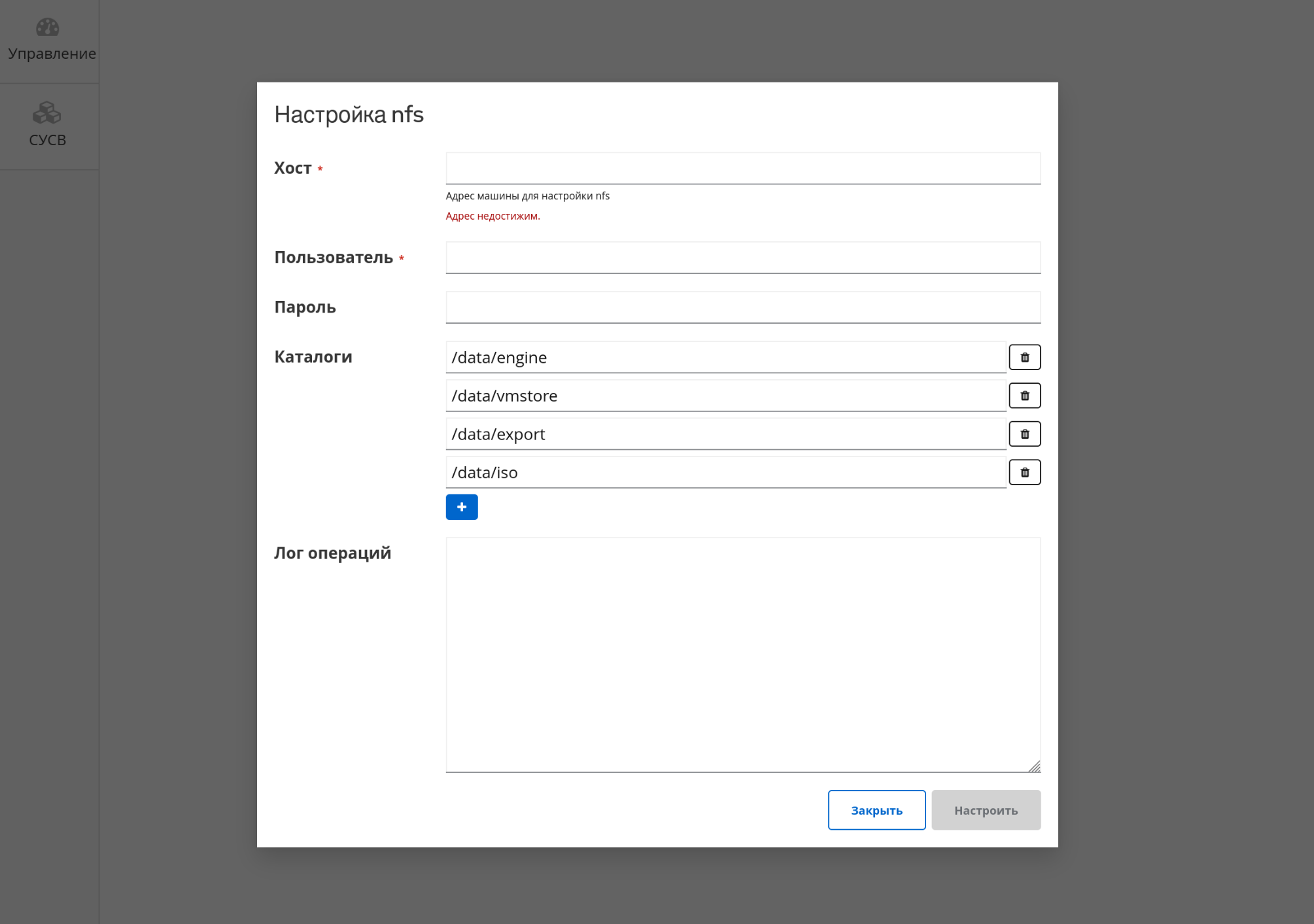Click trash icon next to /data/export
Viewport: 1314px width, 924px height.
pyautogui.click(x=1024, y=434)
